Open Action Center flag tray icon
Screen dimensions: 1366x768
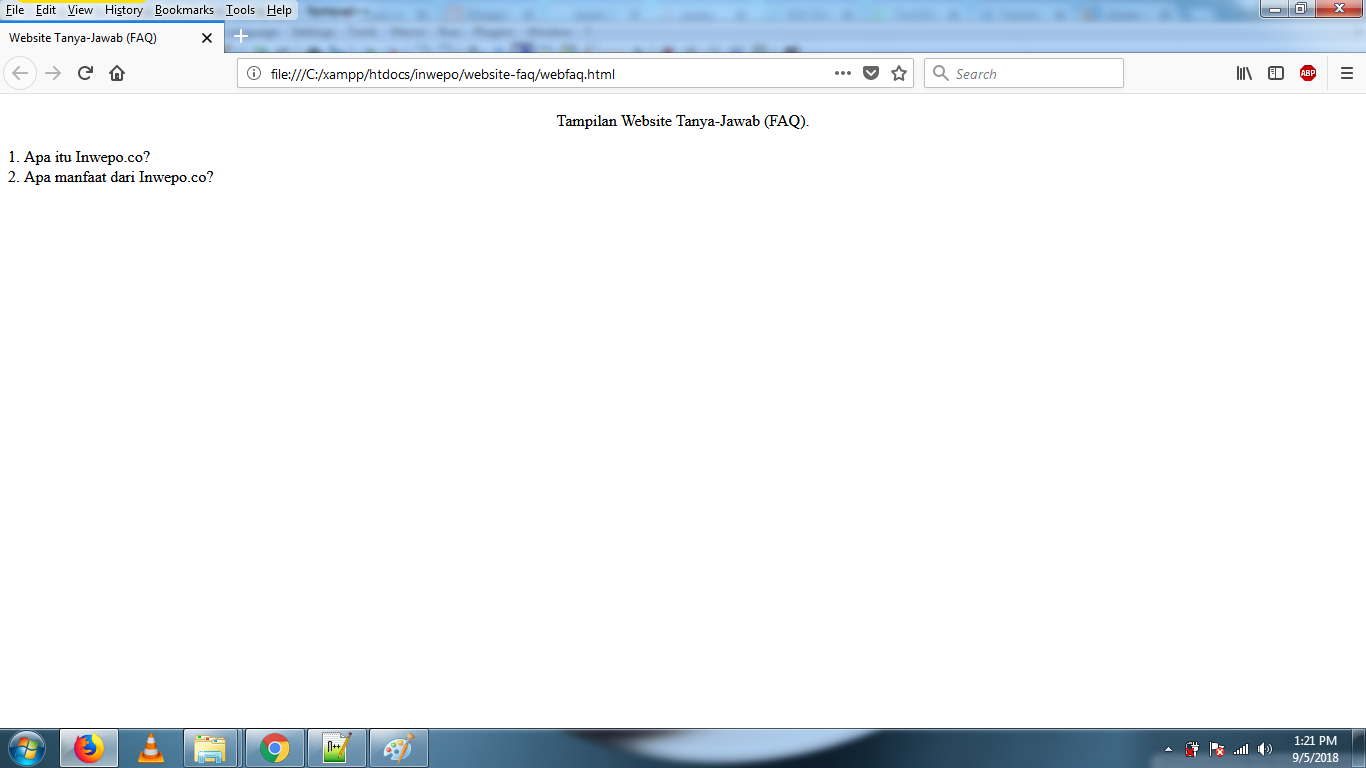click(x=1217, y=749)
